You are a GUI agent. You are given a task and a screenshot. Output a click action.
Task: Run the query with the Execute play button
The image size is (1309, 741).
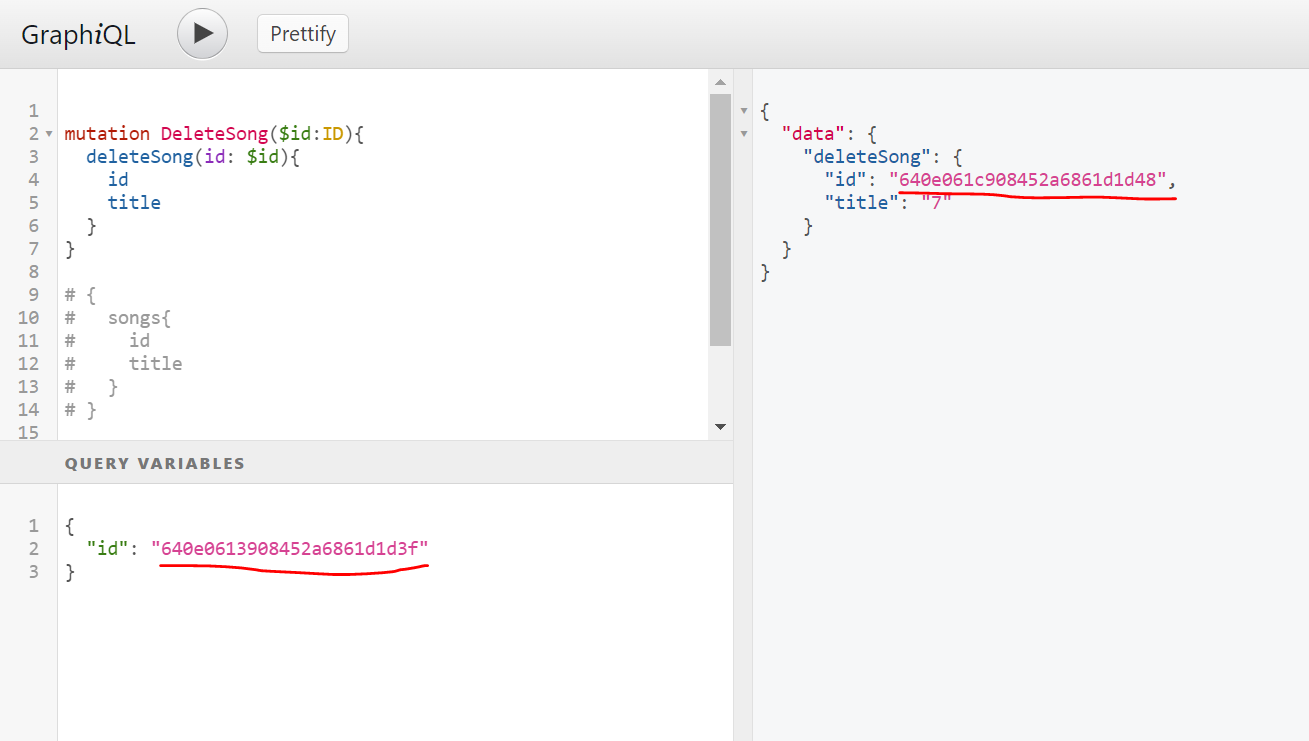203,33
